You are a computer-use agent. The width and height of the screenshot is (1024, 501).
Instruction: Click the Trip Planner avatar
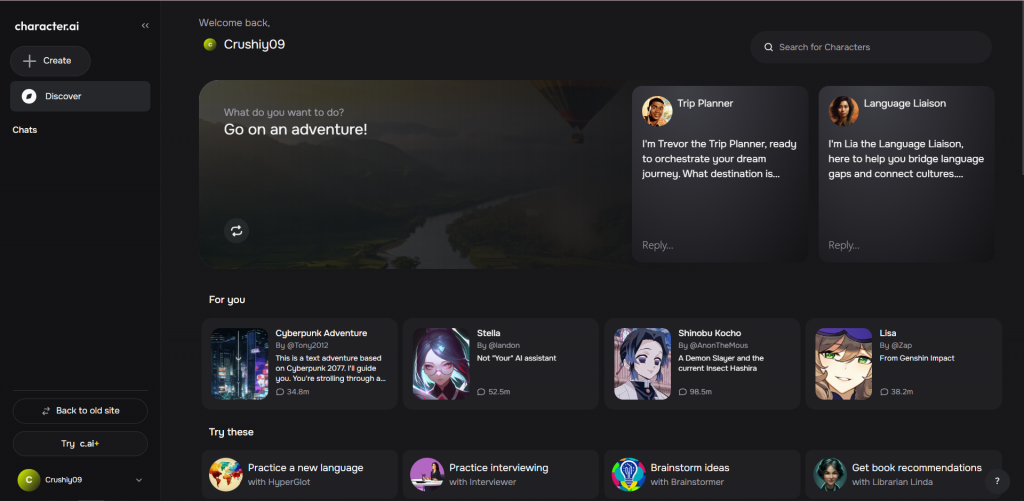[656, 110]
